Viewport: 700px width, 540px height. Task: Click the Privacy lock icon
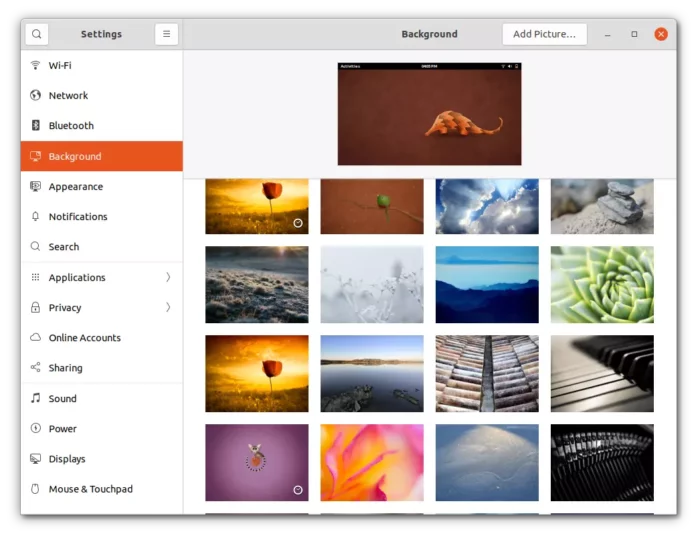tap(35, 307)
